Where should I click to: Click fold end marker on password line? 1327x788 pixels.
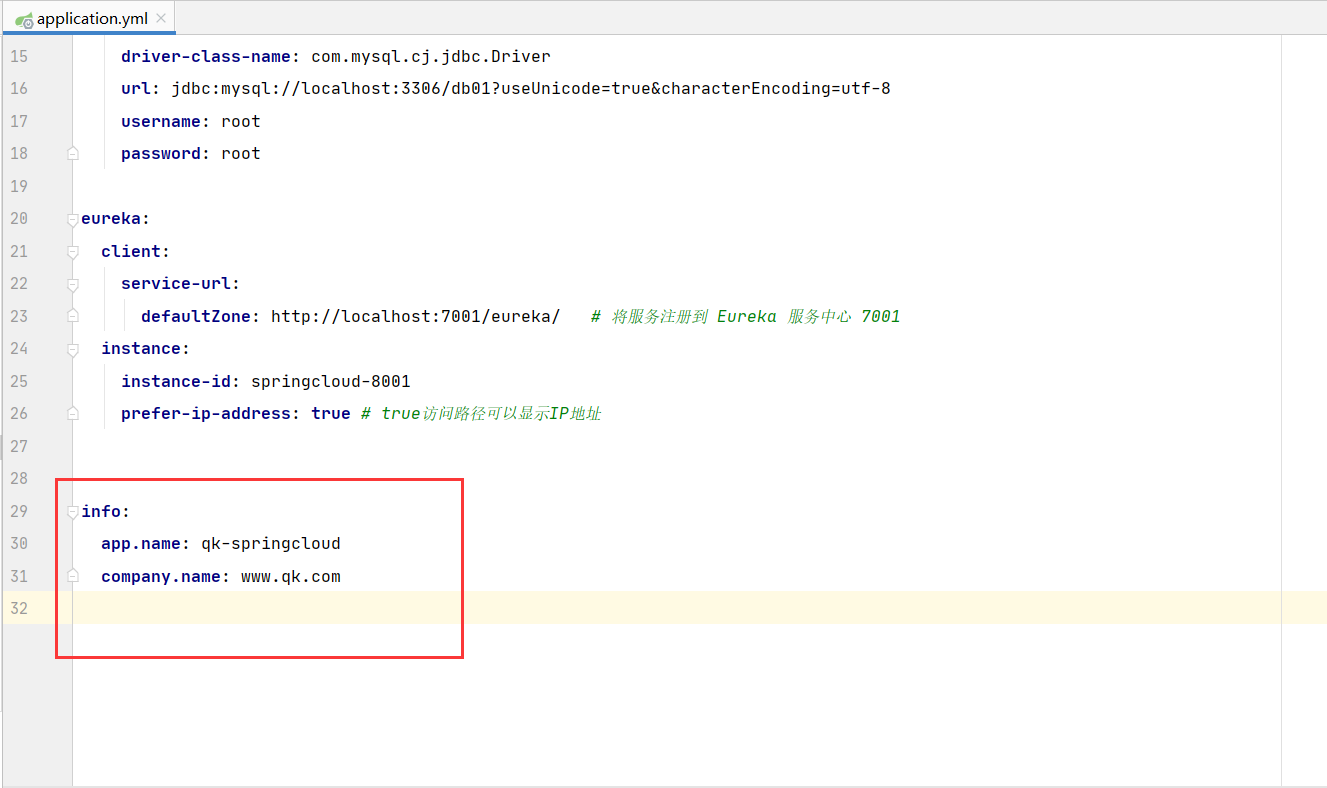tap(72, 154)
